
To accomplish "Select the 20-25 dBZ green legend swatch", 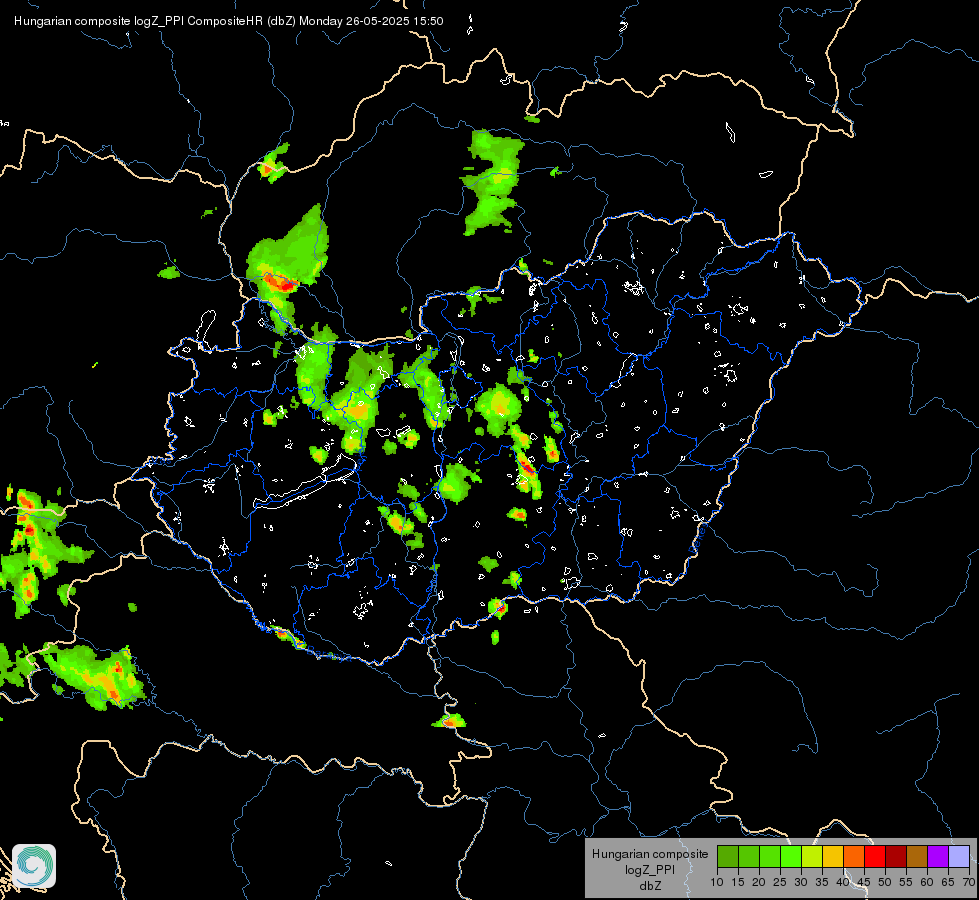I will coord(770,856).
